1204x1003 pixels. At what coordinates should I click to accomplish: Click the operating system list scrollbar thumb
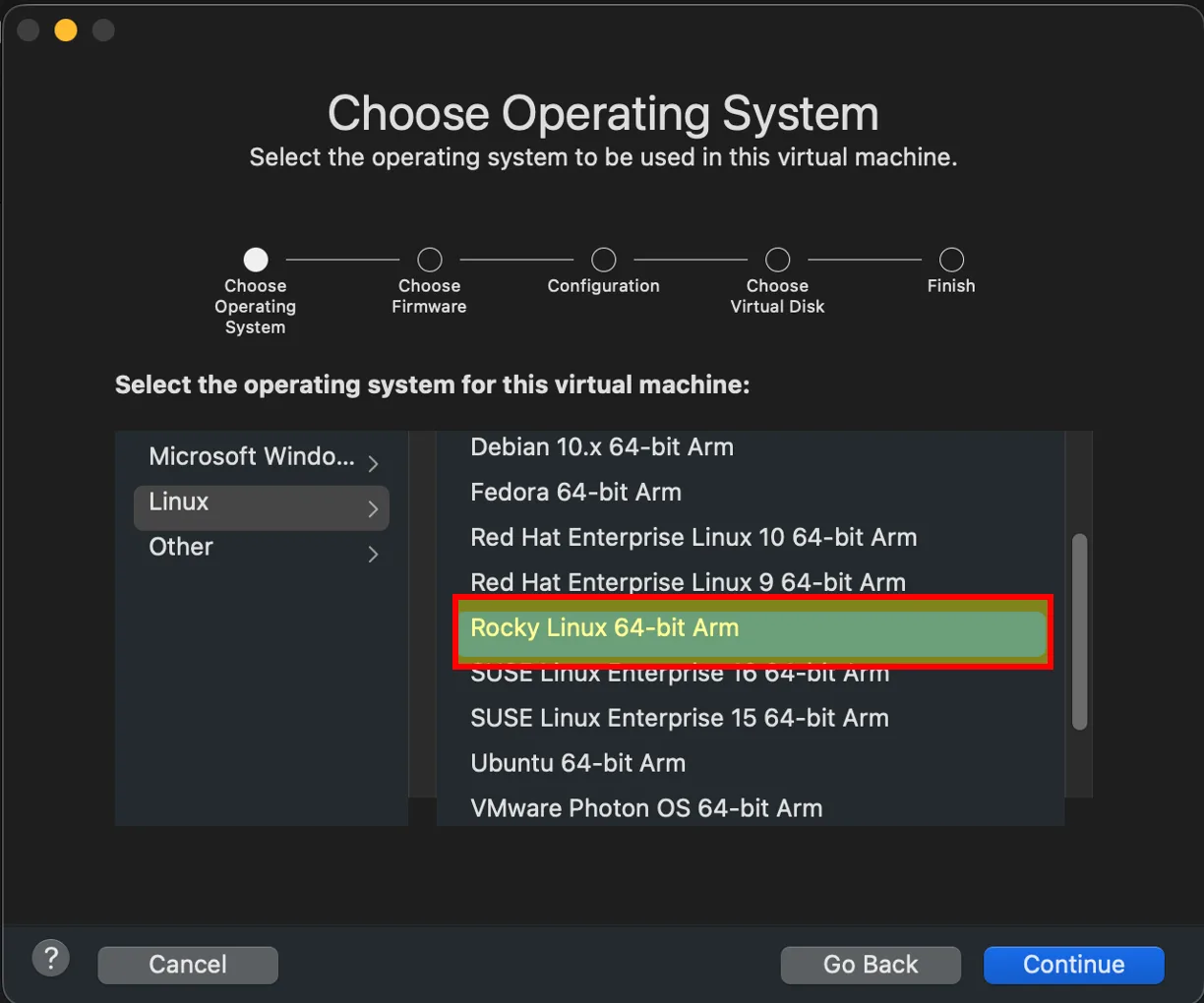[1079, 632]
